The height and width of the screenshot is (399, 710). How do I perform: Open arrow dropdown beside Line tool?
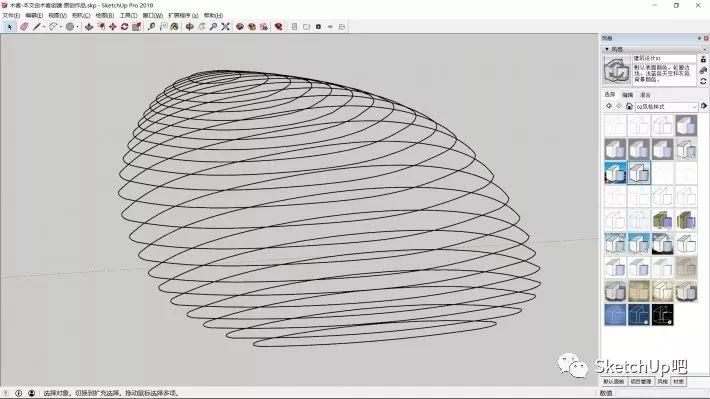pos(44,27)
